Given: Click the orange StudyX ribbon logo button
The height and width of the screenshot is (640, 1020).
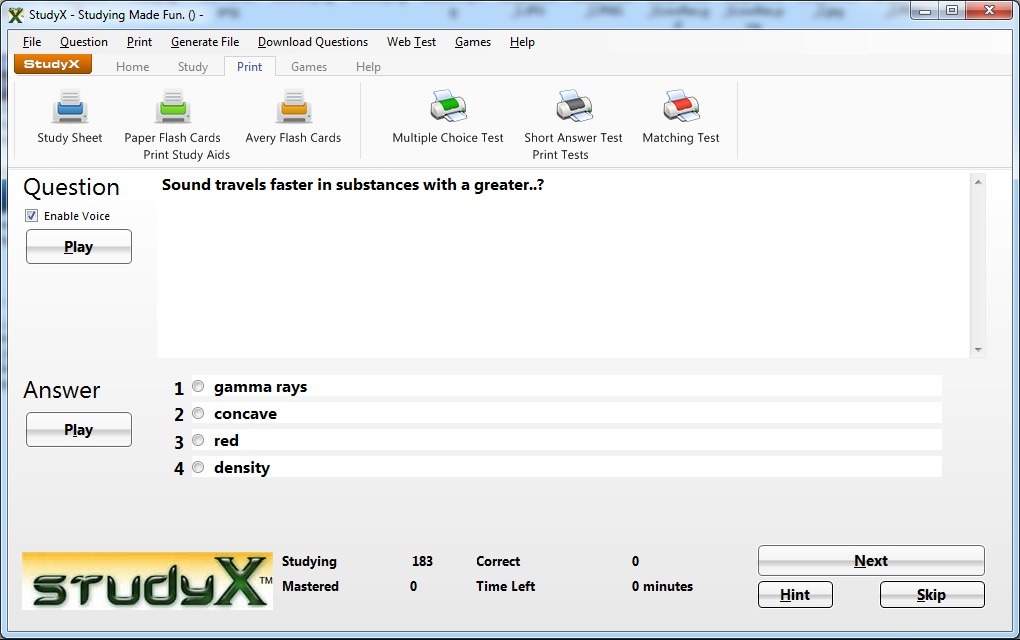Looking at the screenshot, I should pyautogui.click(x=53, y=64).
